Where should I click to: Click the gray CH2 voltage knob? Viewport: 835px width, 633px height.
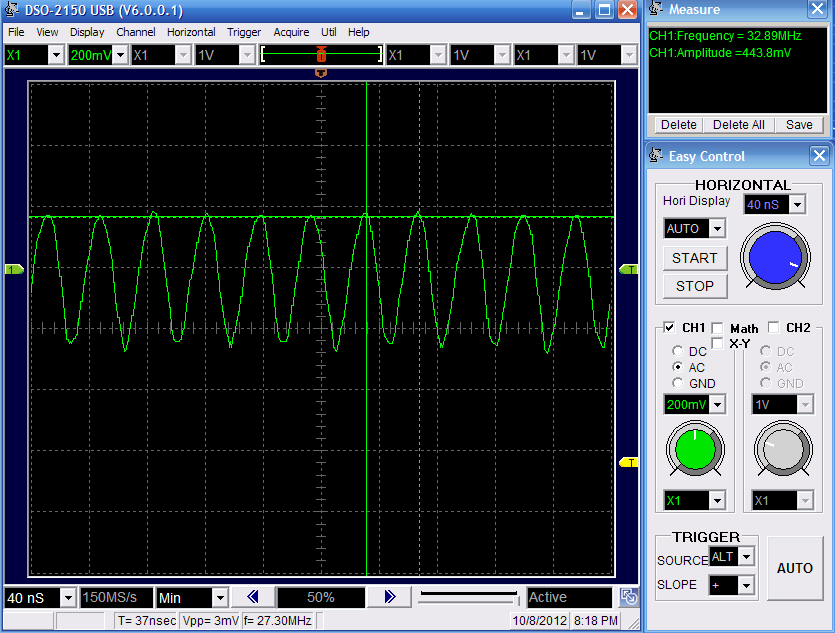782,449
